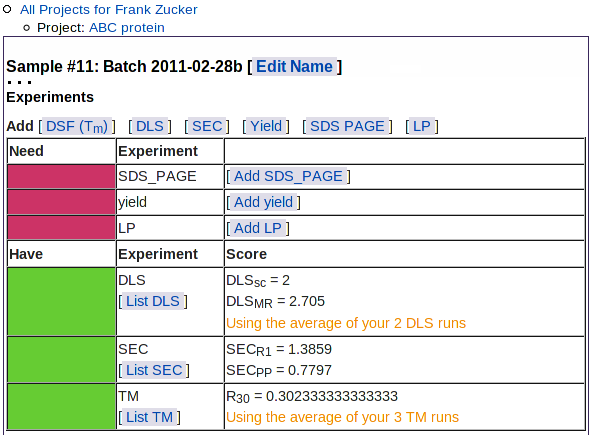Add an SDS PAGE experiment from top row
The width and height of the screenshot is (591, 436).
click(x=347, y=126)
